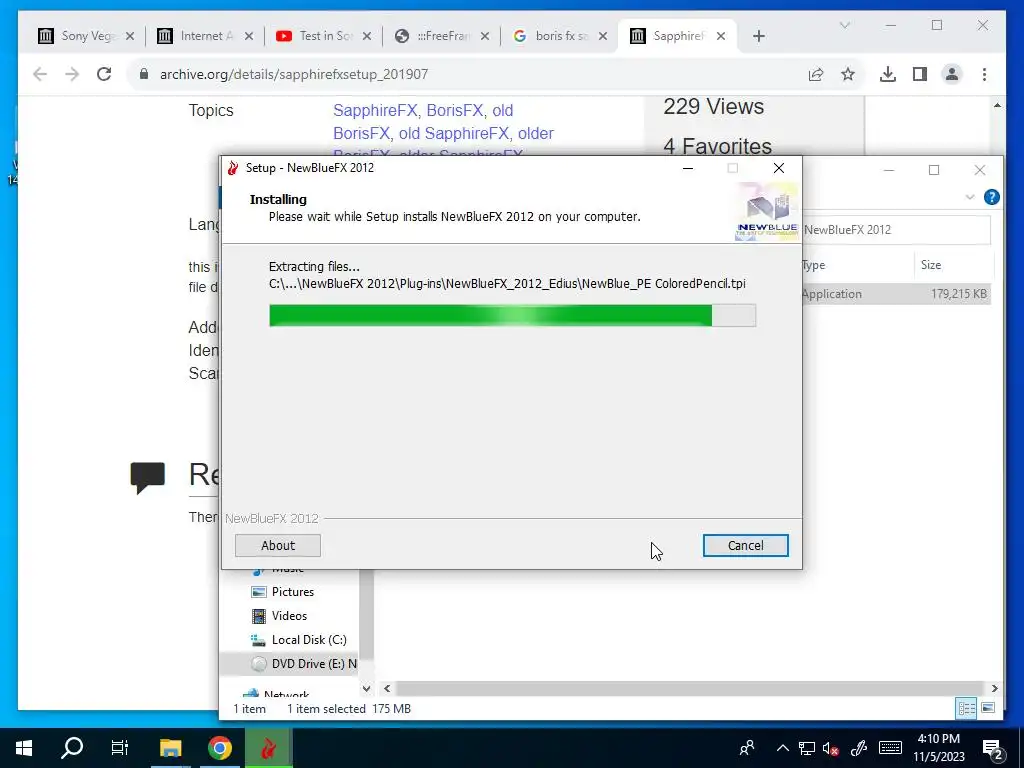Image resolution: width=1024 pixels, height=768 pixels.
Task: Open the network status tray icon
Action: tap(807, 748)
